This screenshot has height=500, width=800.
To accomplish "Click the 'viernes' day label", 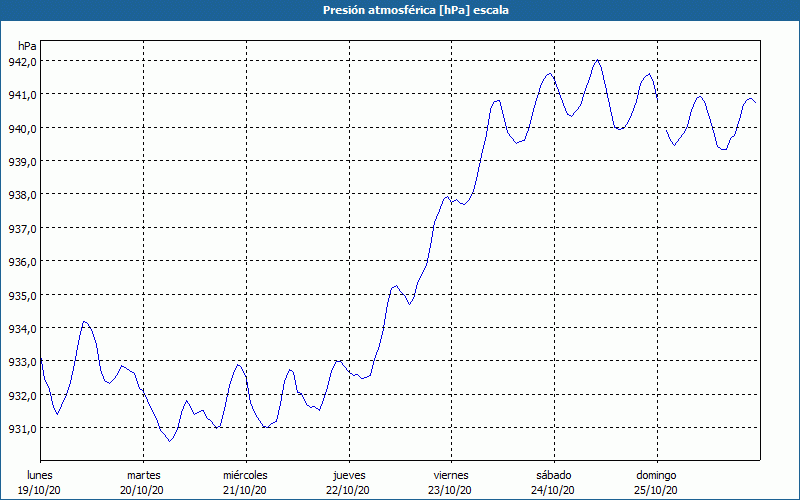I will tap(451, 475).
